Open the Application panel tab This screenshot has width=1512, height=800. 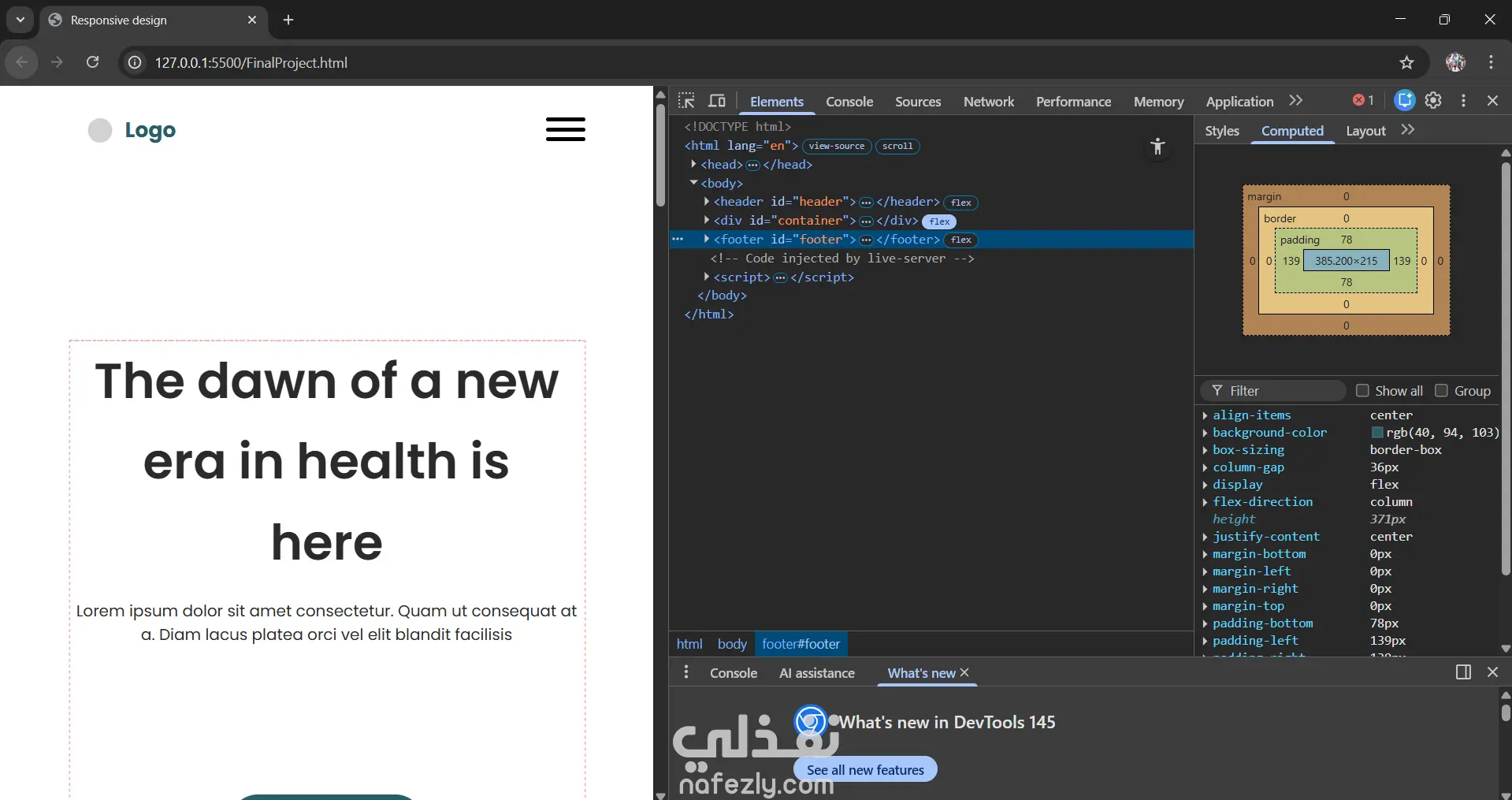[x=1239, y=102]
